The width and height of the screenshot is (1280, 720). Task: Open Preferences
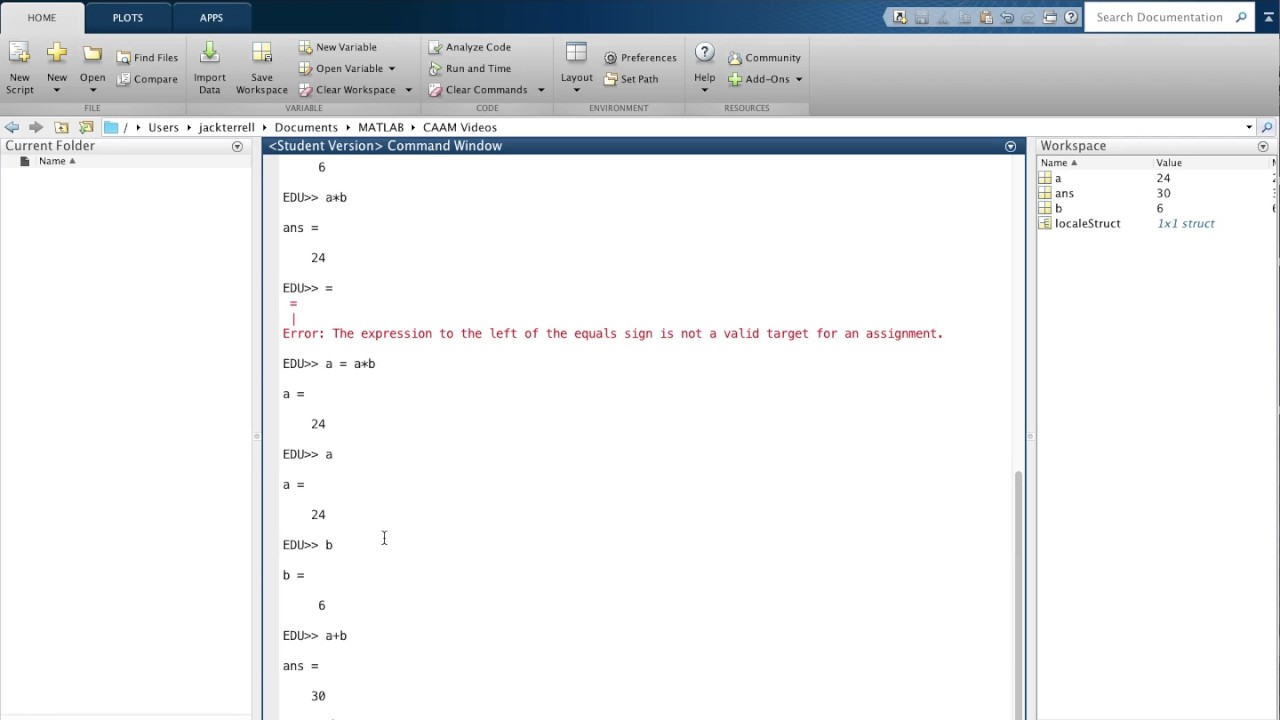click(640, 58)
